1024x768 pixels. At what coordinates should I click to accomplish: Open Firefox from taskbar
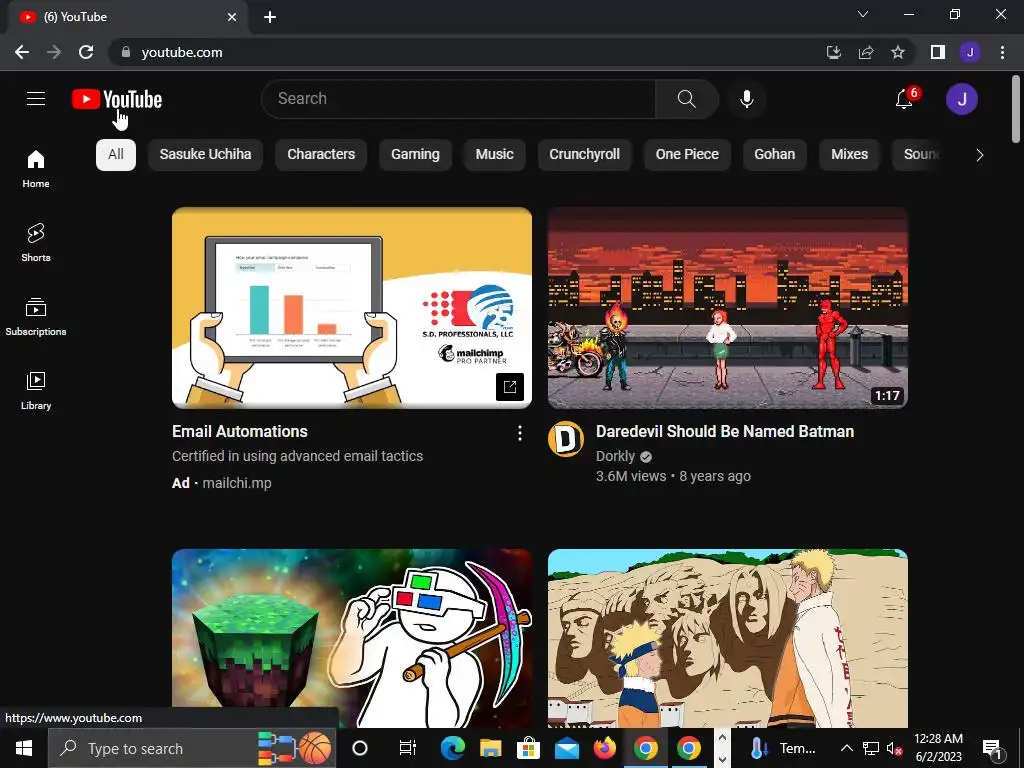coord(605,748)
